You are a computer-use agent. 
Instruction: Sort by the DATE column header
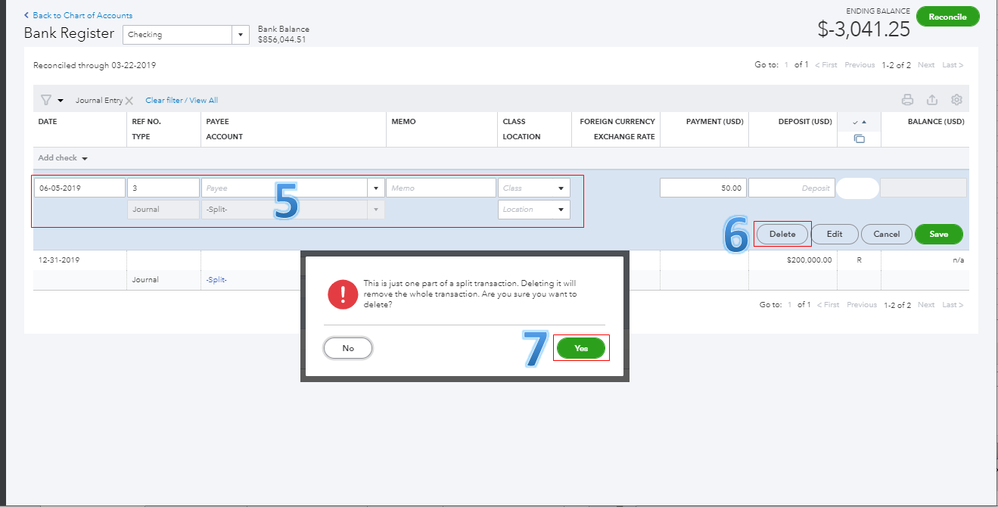pos(47,122)
